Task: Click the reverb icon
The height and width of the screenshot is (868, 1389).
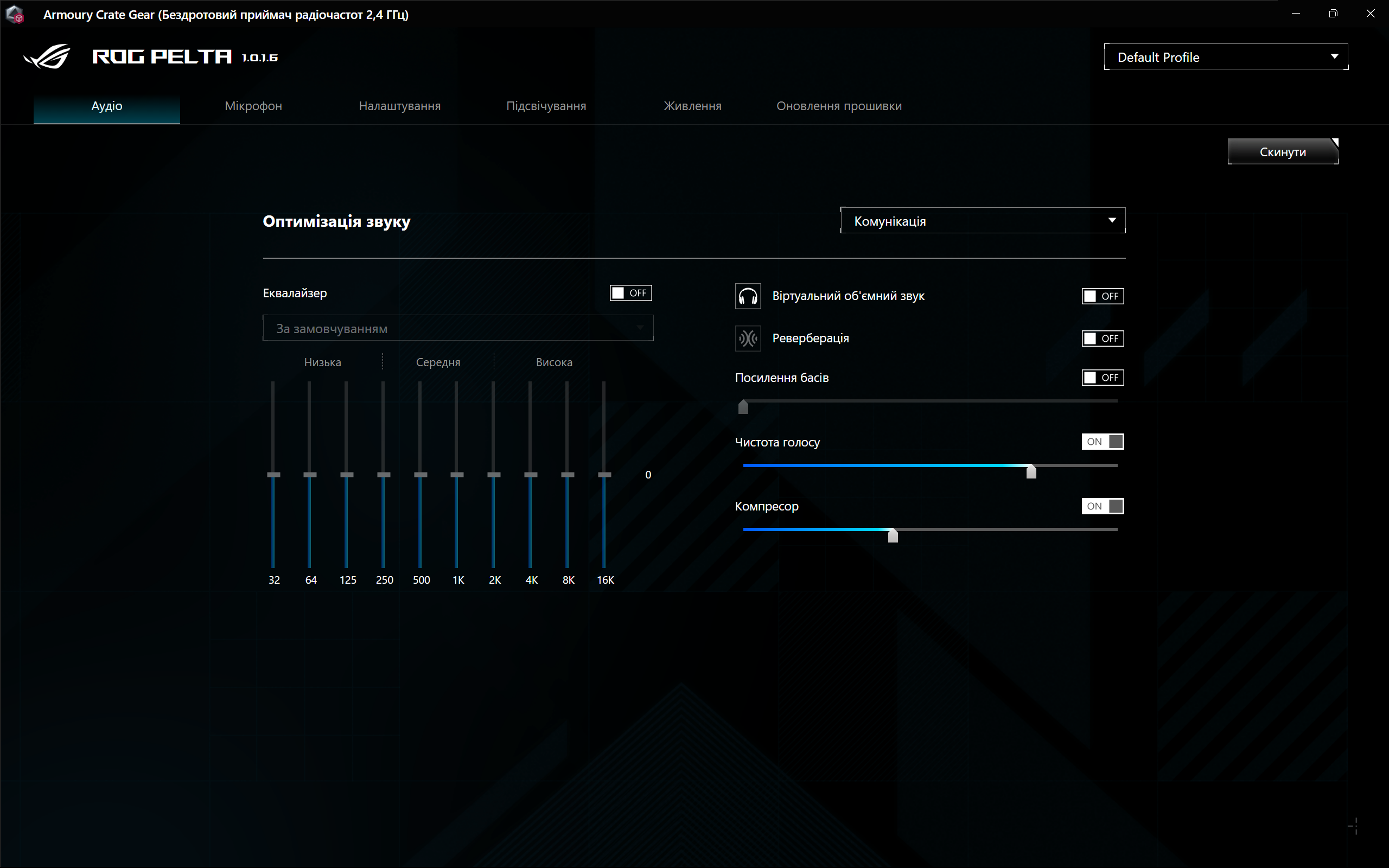Action: 748,338
